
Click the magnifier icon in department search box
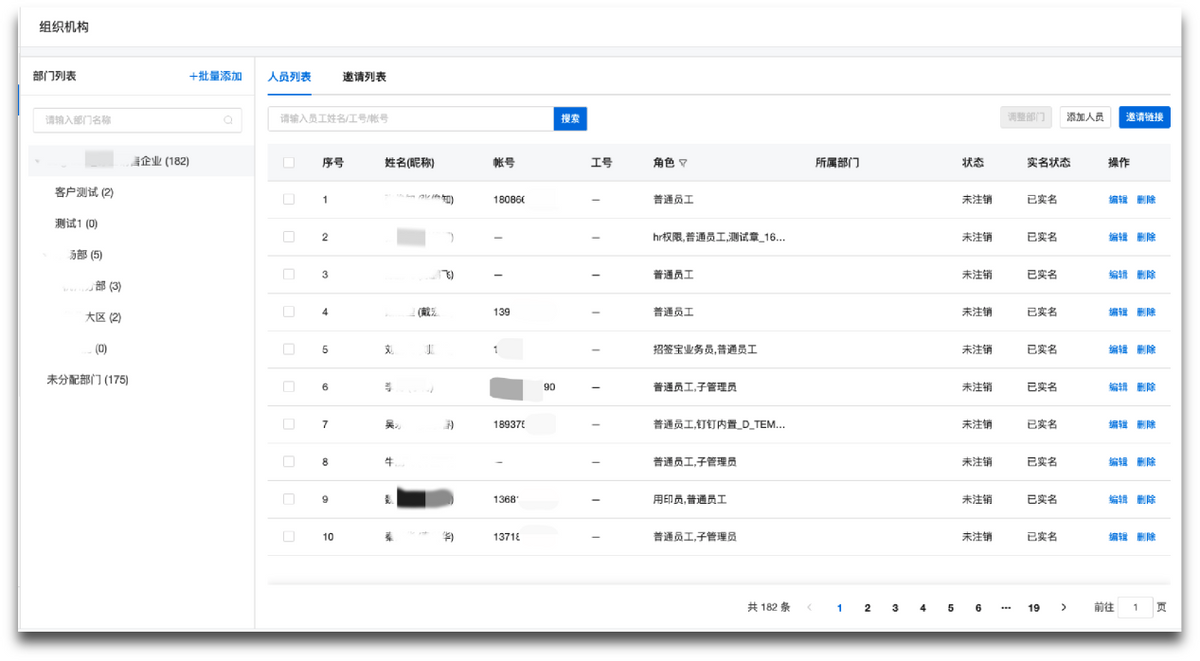pos(229,120)
